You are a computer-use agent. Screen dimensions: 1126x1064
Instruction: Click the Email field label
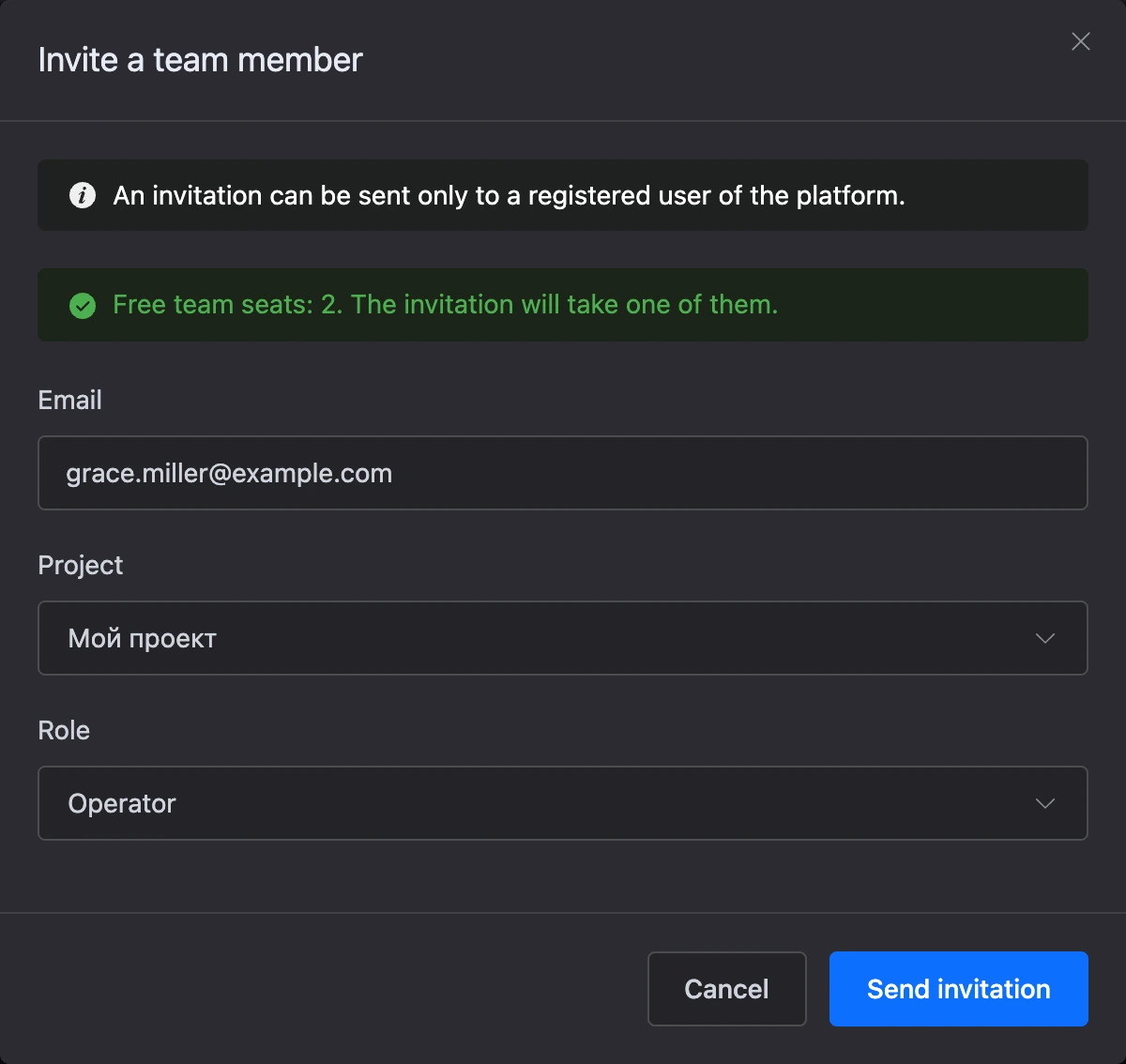(69, 400)
